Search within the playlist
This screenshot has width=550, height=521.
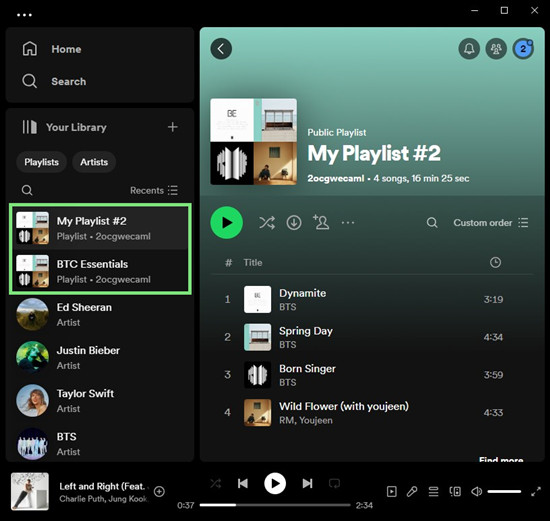click(x=432, y=222)
